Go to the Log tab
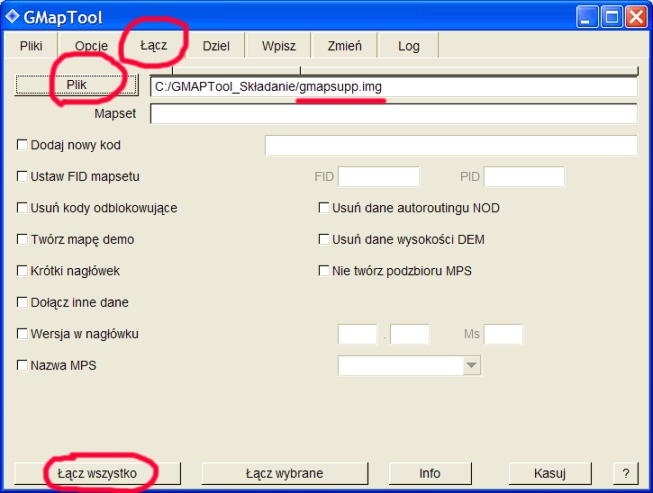The image size is (653, 493). tap(408, 46)
